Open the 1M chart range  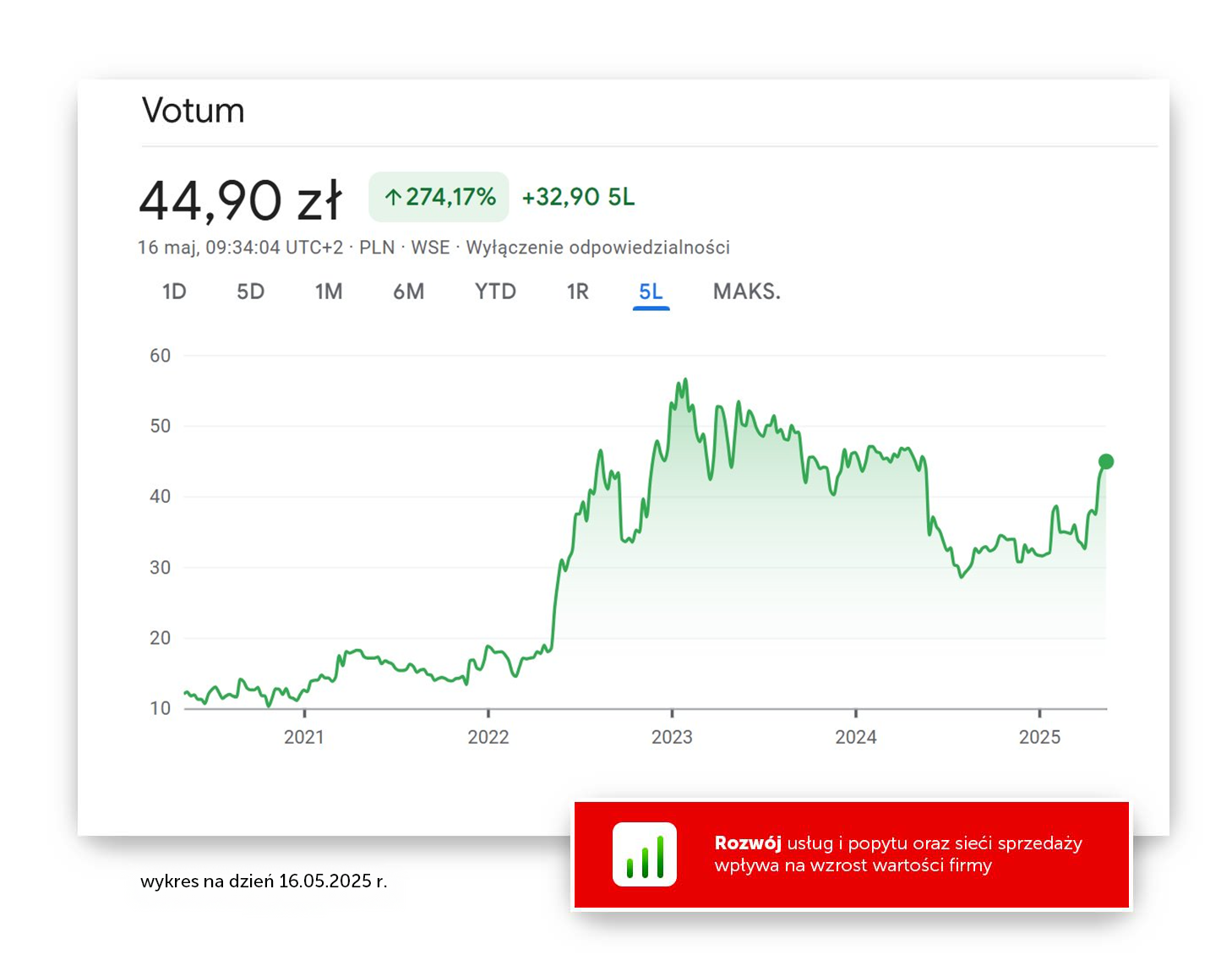pyautogui.click(x=329, y=292)
